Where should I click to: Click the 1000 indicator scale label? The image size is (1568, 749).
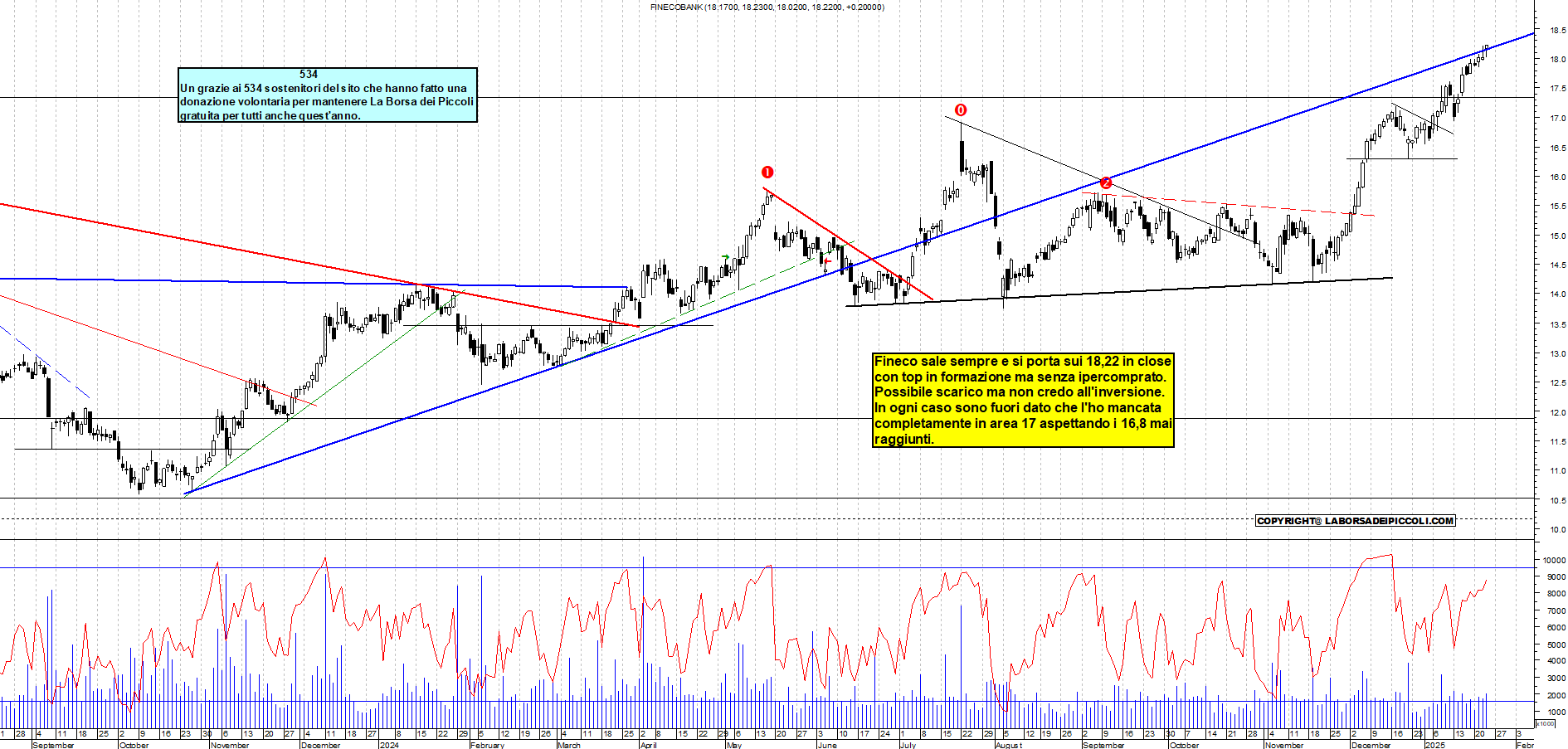point(1556,713)
